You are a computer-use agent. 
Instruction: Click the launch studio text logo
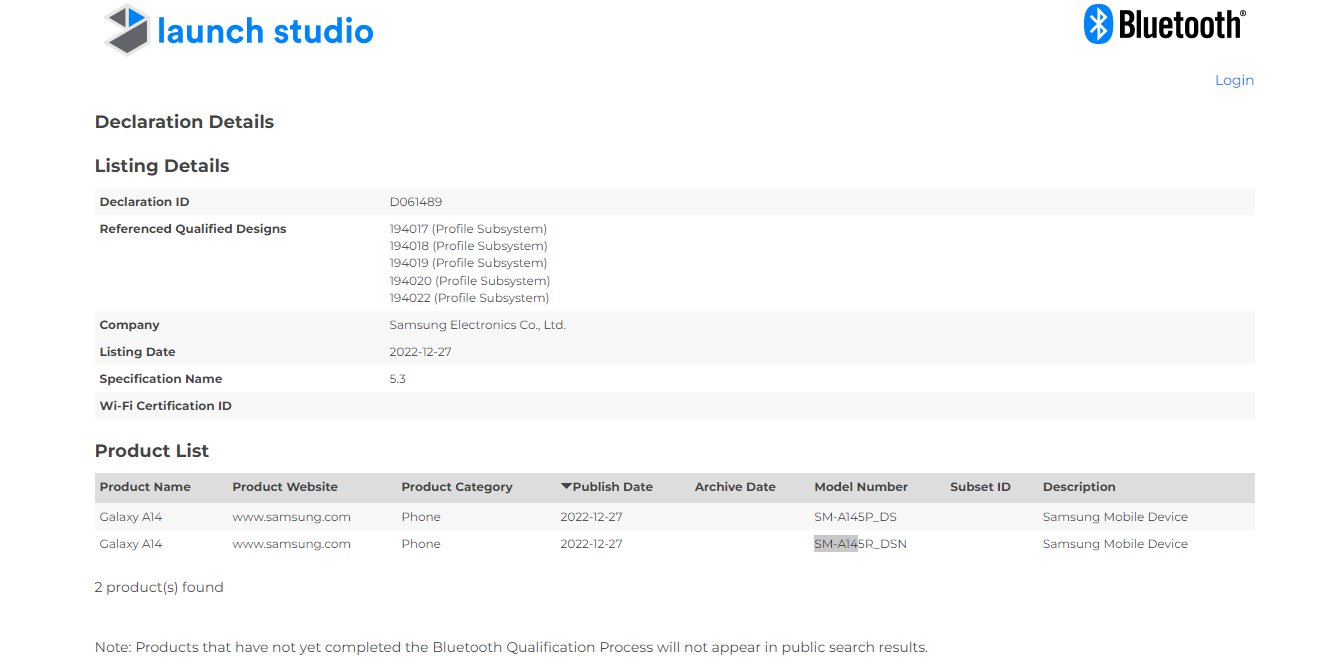tap(265, 31)
